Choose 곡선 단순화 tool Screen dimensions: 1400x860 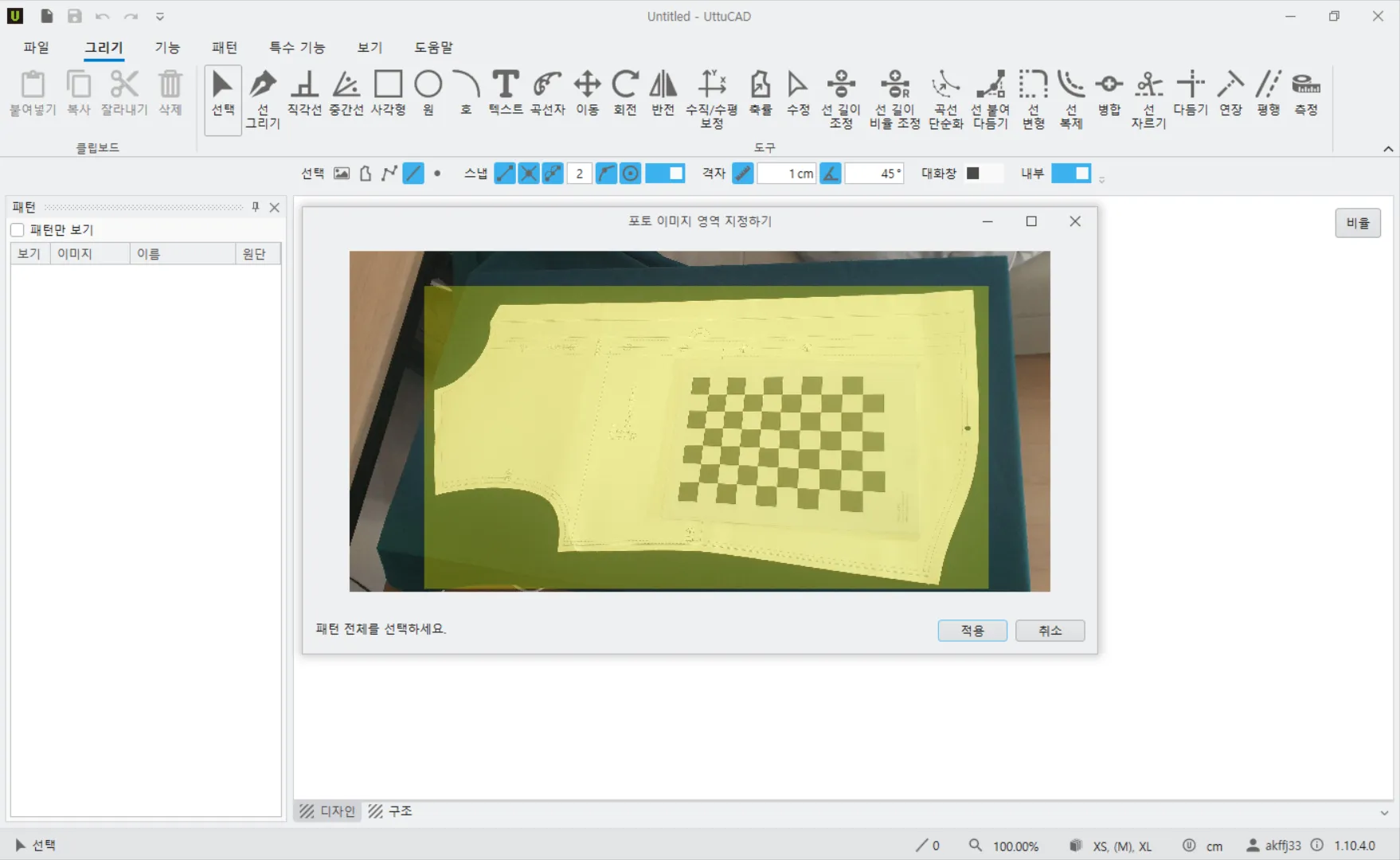click(x=946, y=100)
